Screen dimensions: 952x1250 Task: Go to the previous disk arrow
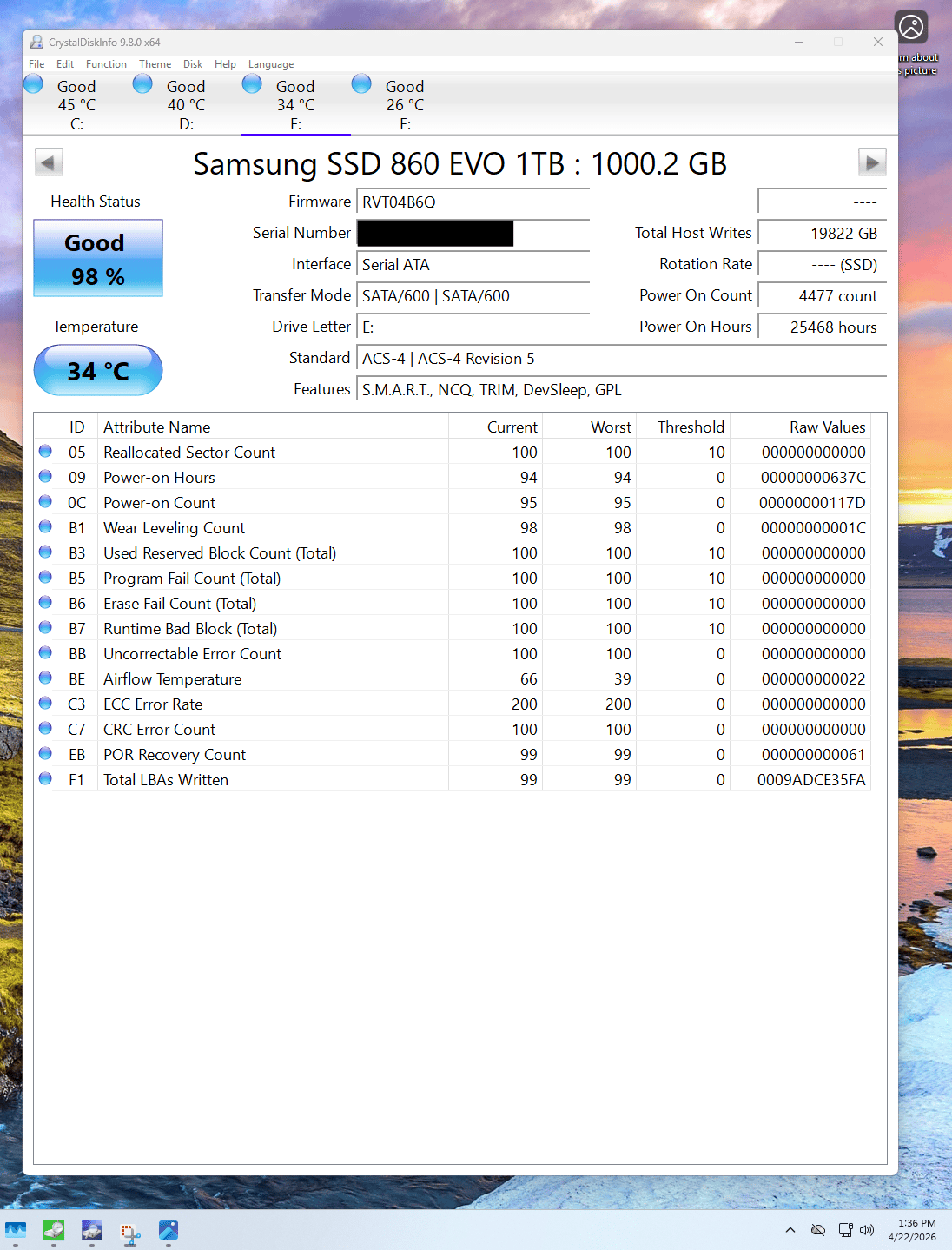click(49, 162)
